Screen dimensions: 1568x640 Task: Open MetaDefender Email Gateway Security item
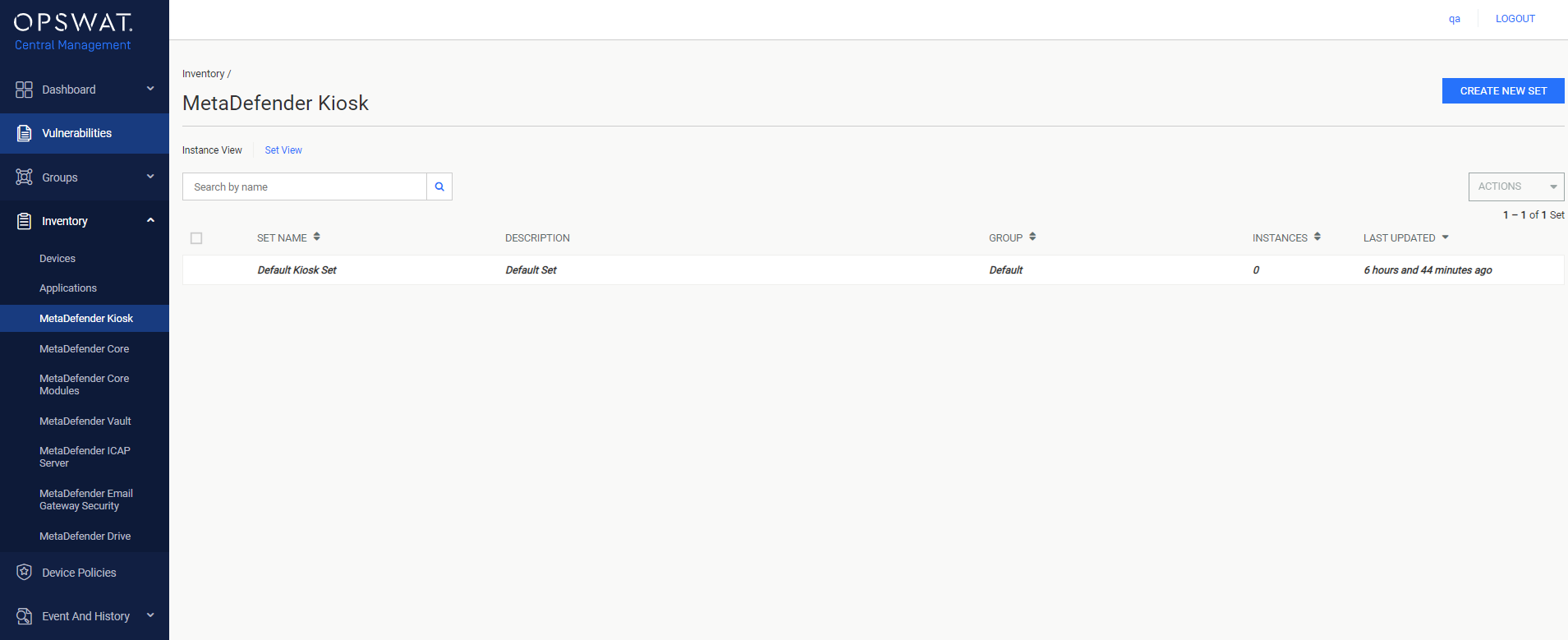[x=86, y=500]
